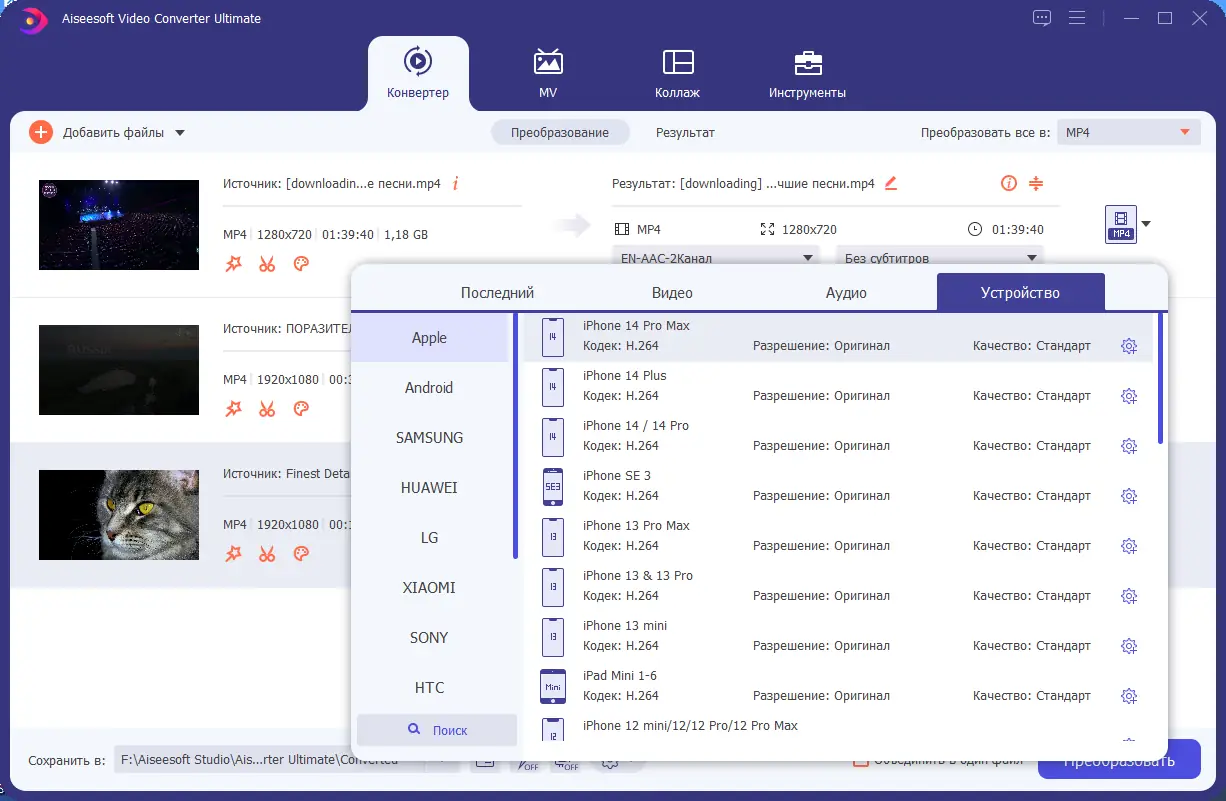Select the Результат view
The width and height of the screenshot is (1226, 801).
685,132
